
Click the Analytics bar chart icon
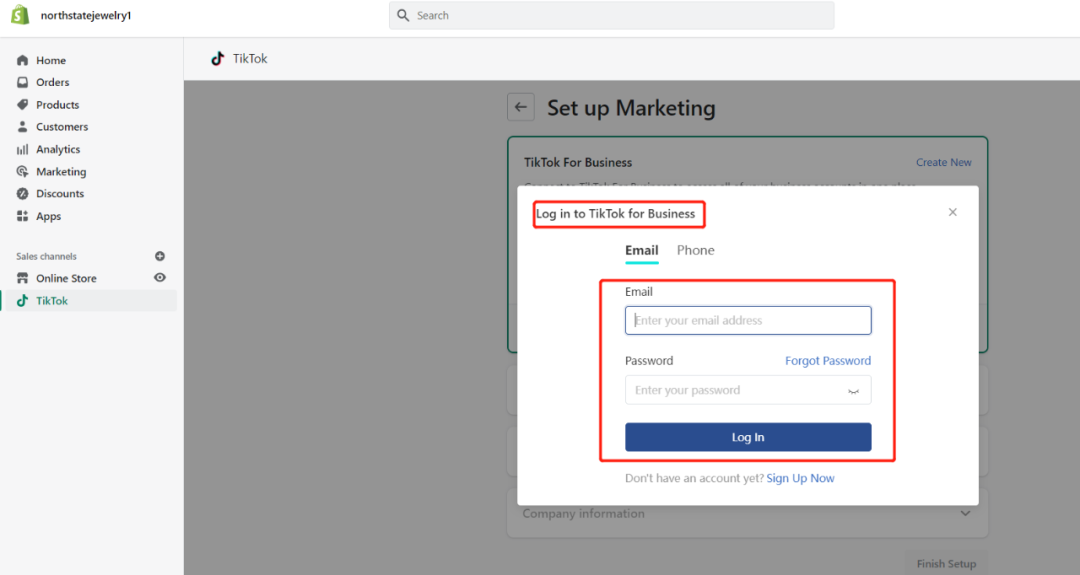click(x=23, y=149)
